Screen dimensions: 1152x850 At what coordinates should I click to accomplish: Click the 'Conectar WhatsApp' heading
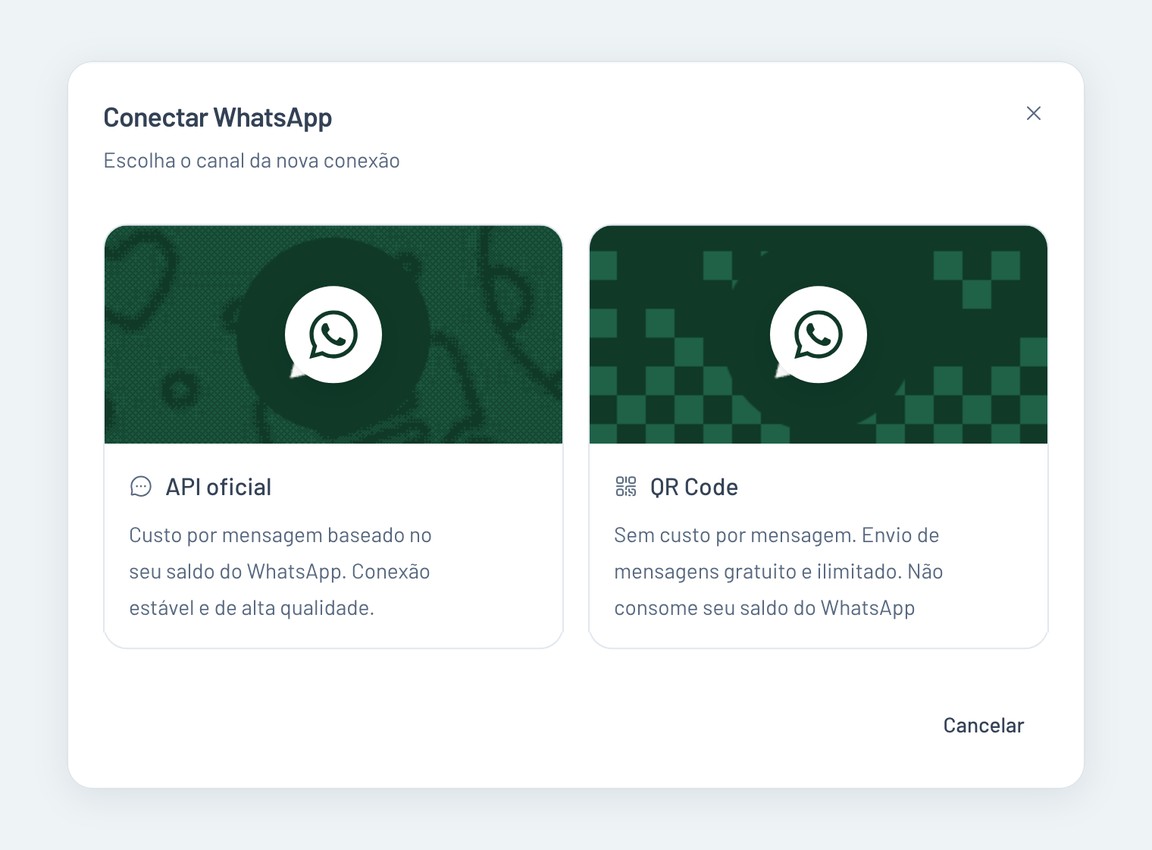[x=217, y=118]
